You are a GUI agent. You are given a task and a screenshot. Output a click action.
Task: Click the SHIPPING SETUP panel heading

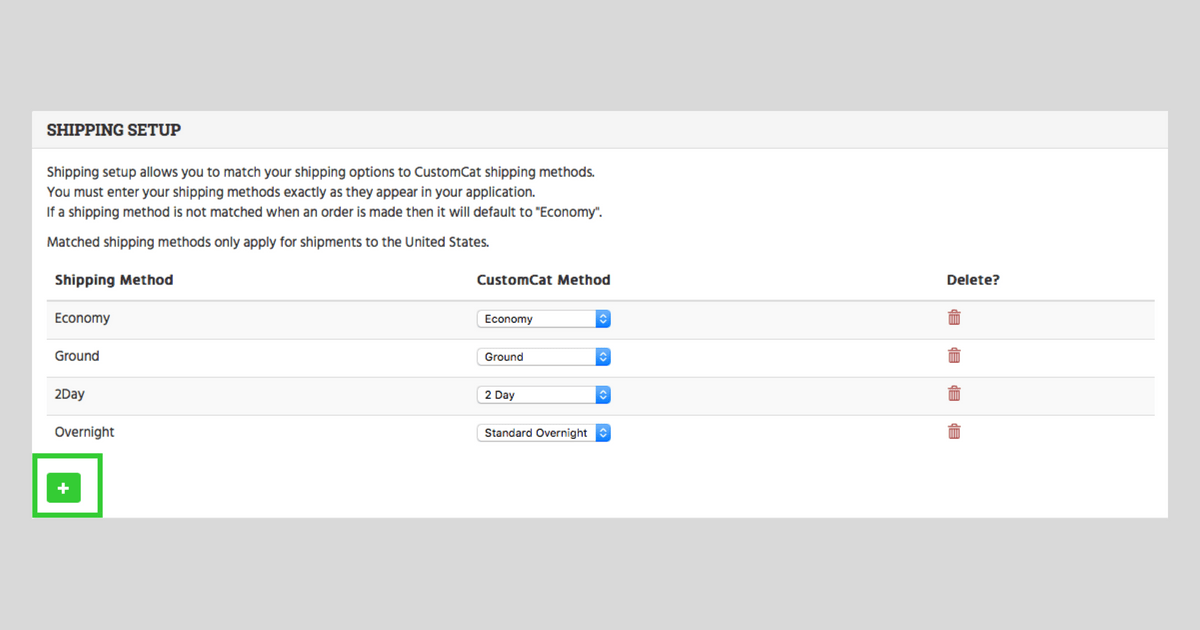(113, 130)
